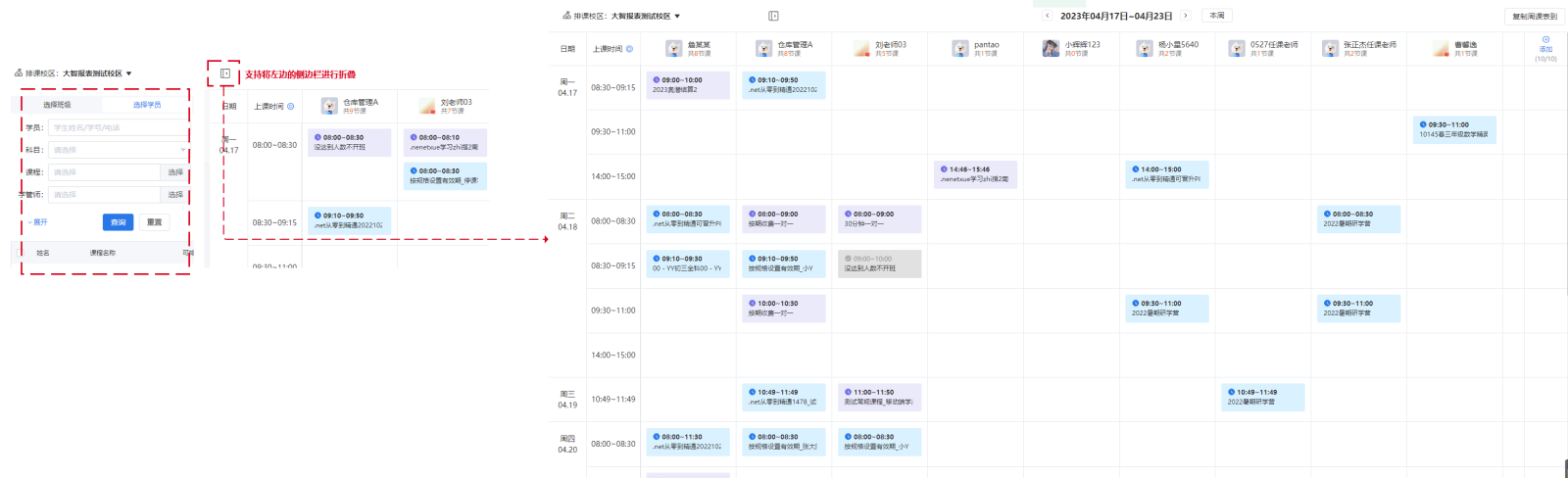Click 仓库管理A avatar in the wide schedule header
Image resolution: width=1568 pixels, height=478 pixels.
763,49
